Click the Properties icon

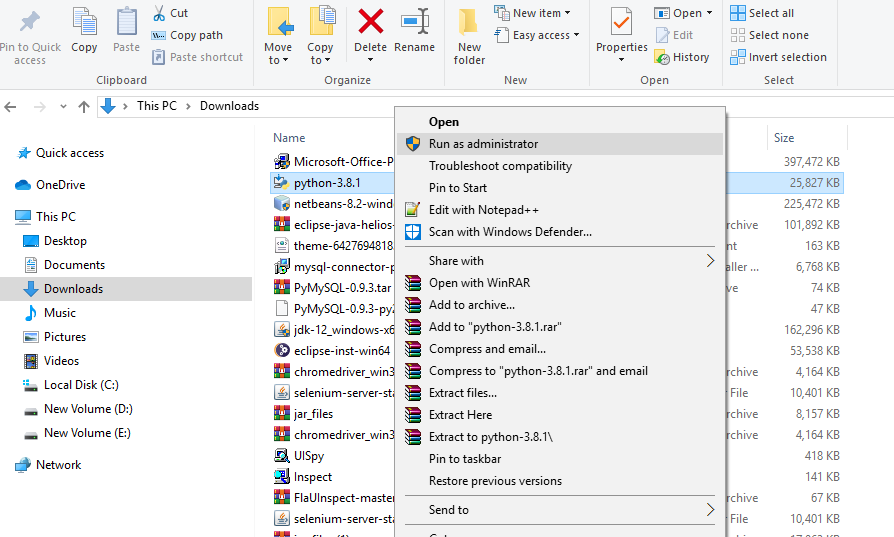(621, 23)
